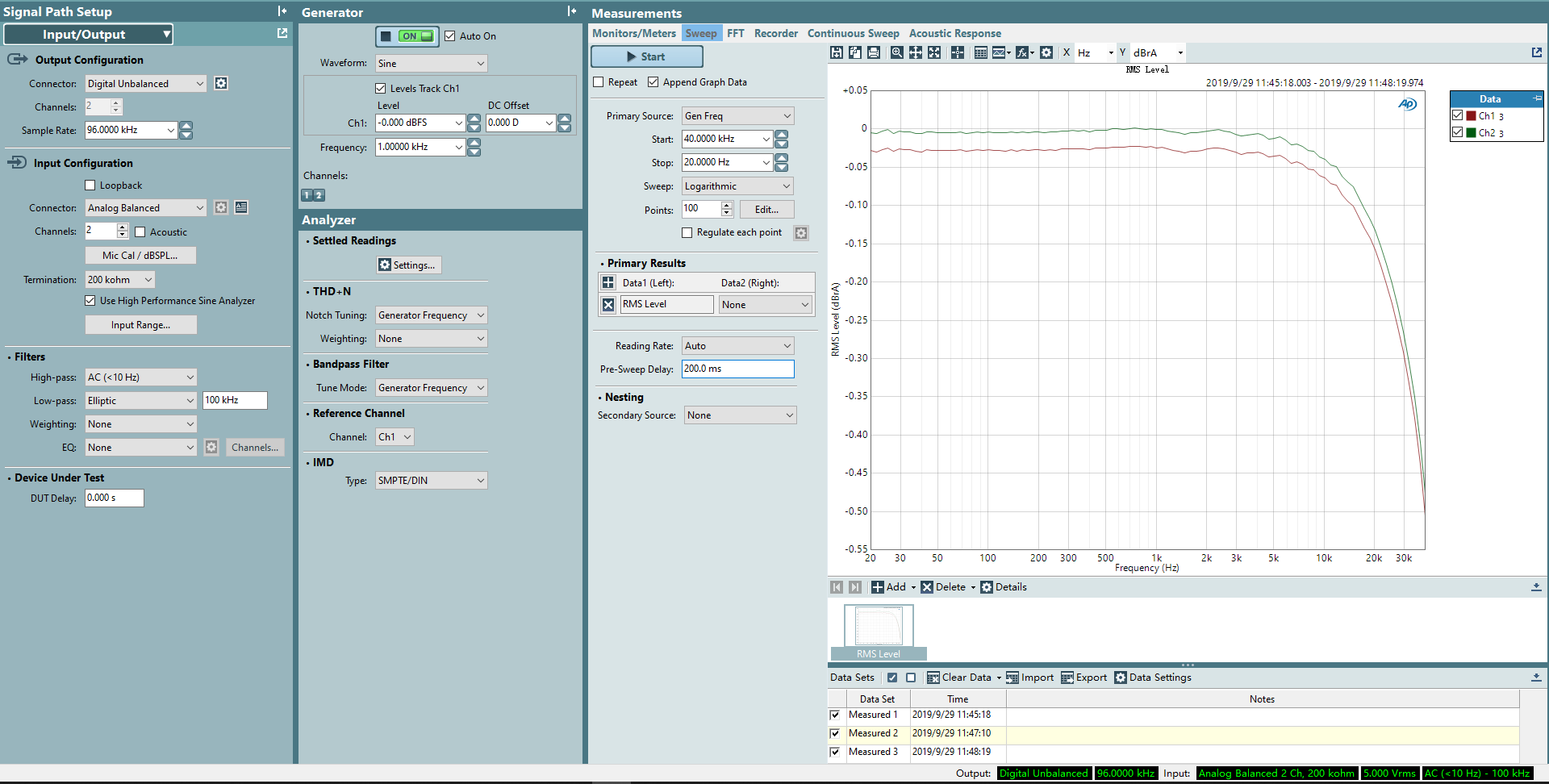This screenshot has height=784, width=1549.
Task: Activate the pan arrows tool on graph toolbar
Action: click(916, 52)
